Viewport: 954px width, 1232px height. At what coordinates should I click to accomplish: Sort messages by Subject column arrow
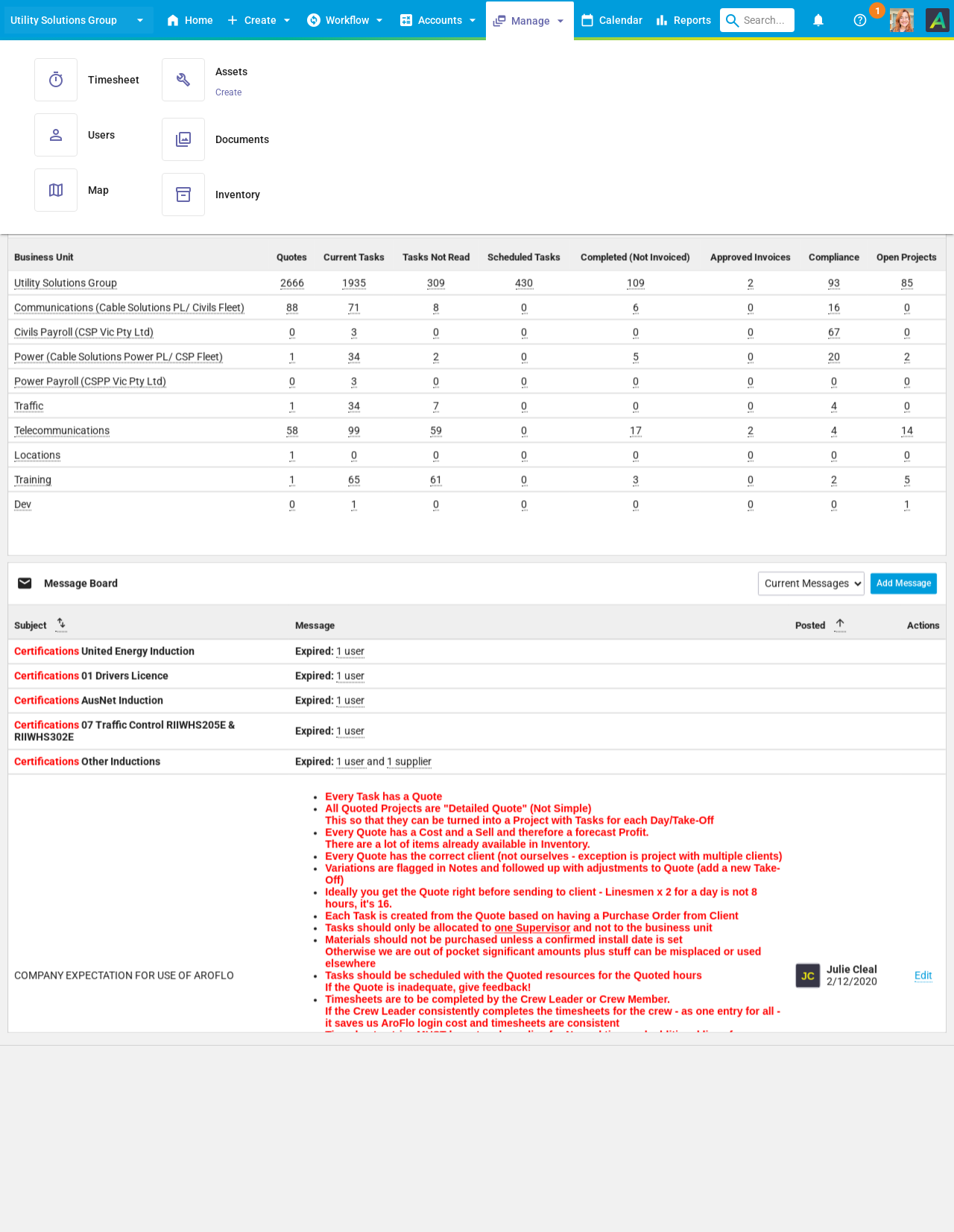point(61,625)
